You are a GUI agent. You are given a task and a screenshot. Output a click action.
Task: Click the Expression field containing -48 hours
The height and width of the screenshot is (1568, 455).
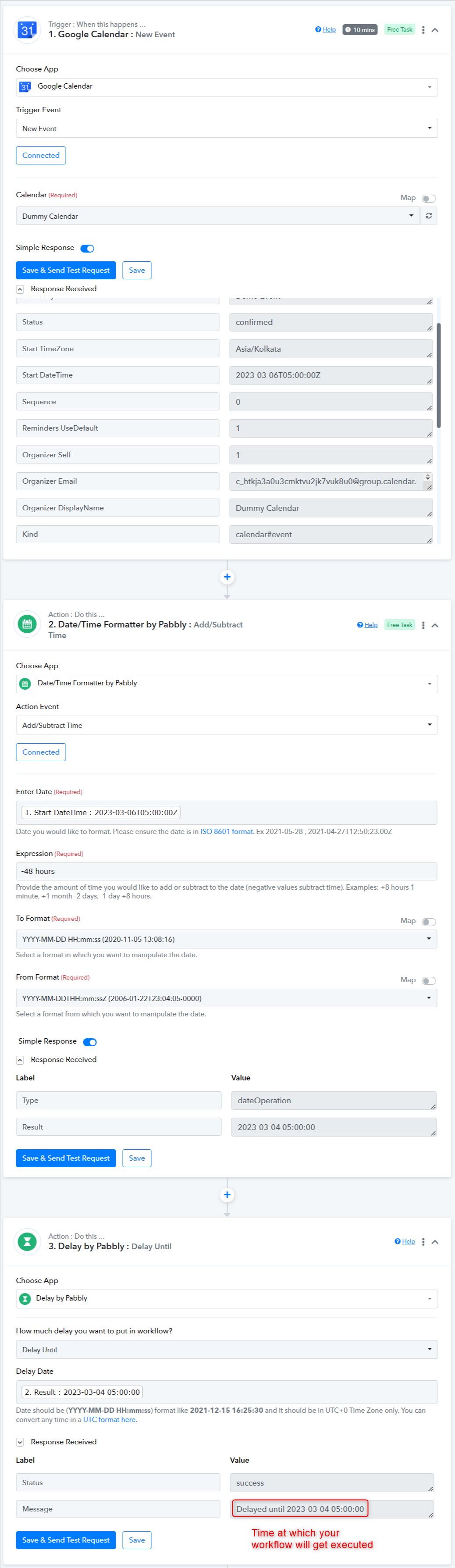click(227, 871)
